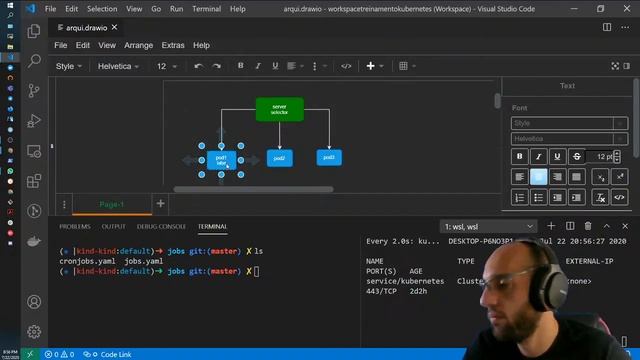Open the Explorer view in activity bar
The height and width of the screenshot is (360, 640).
(34, 31)
